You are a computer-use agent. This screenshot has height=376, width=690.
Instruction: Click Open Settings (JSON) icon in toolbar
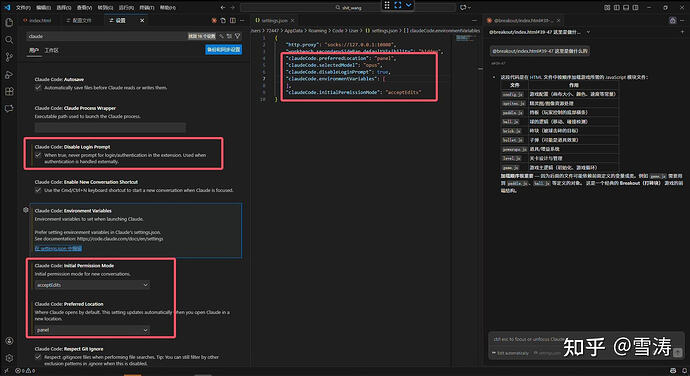point(223,21)
